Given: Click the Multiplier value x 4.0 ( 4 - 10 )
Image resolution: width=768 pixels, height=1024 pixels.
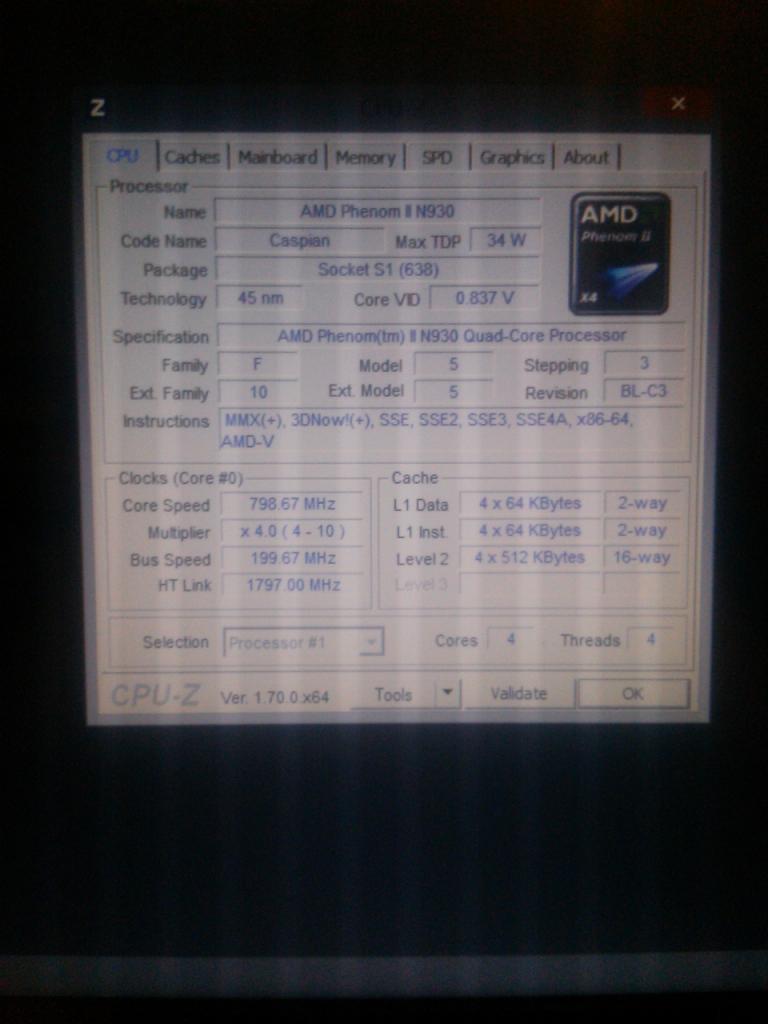Looking at the screenshot, I should pyautogui.click(x=292, y=532).
